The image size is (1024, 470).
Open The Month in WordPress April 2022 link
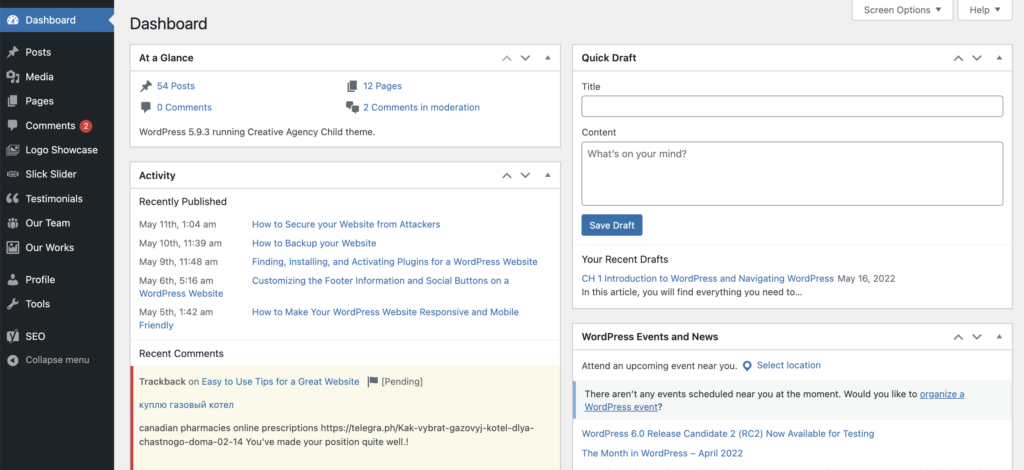pyautogui.click(x=662, y=454)
